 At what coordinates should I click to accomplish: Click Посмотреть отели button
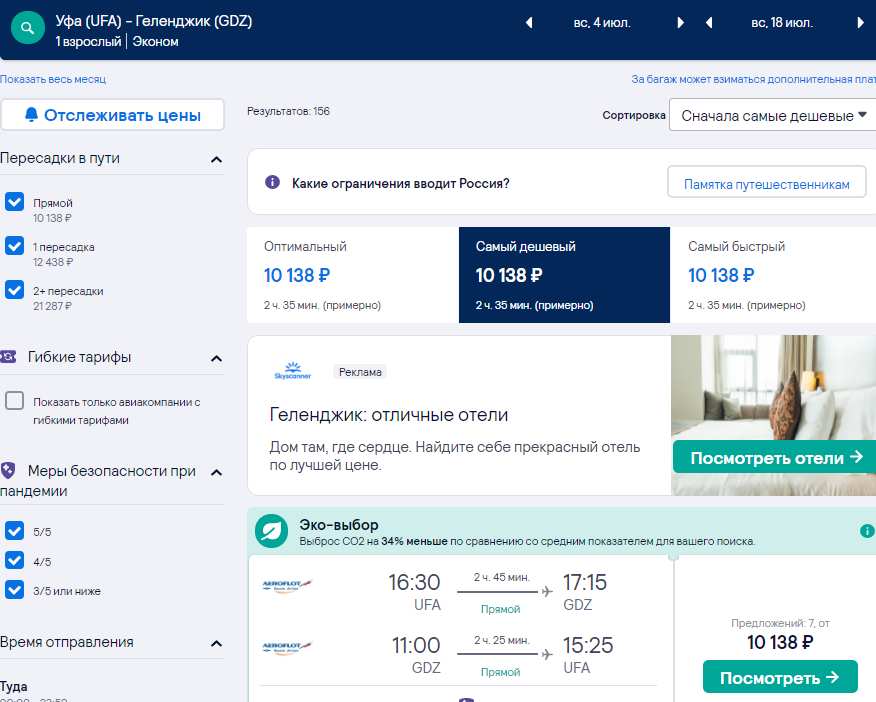tap(775, 457)
